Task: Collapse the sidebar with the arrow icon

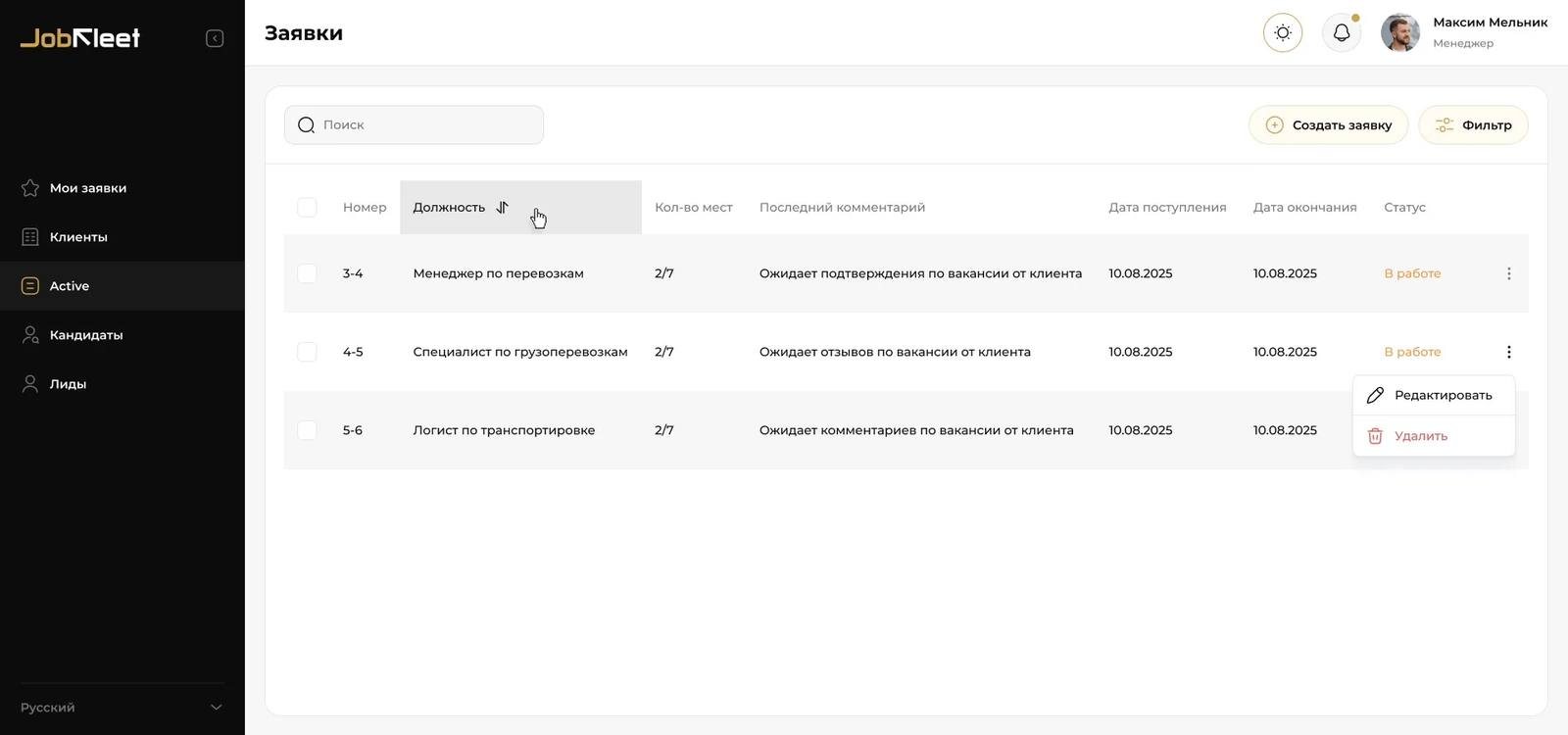Action: click(x=215, y=38)
